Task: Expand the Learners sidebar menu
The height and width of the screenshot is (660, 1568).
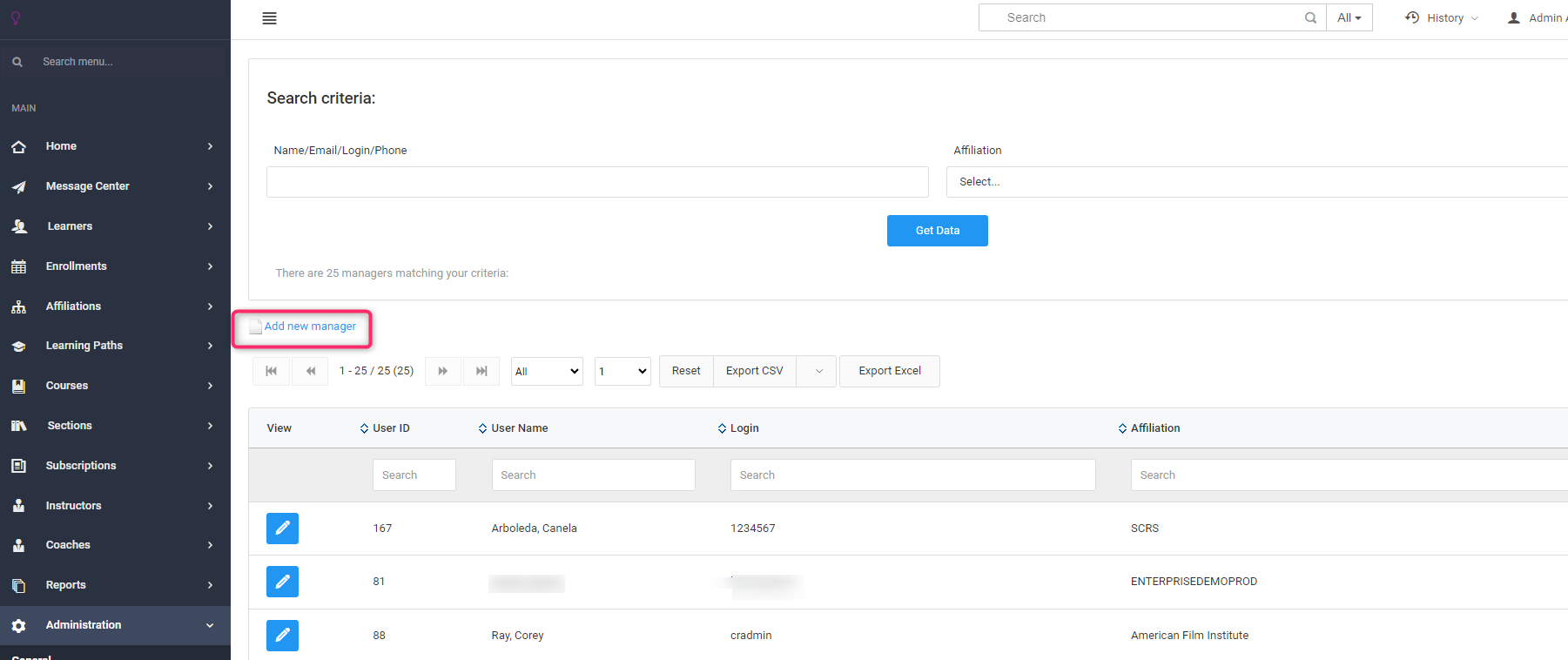Action: point(70,226)
